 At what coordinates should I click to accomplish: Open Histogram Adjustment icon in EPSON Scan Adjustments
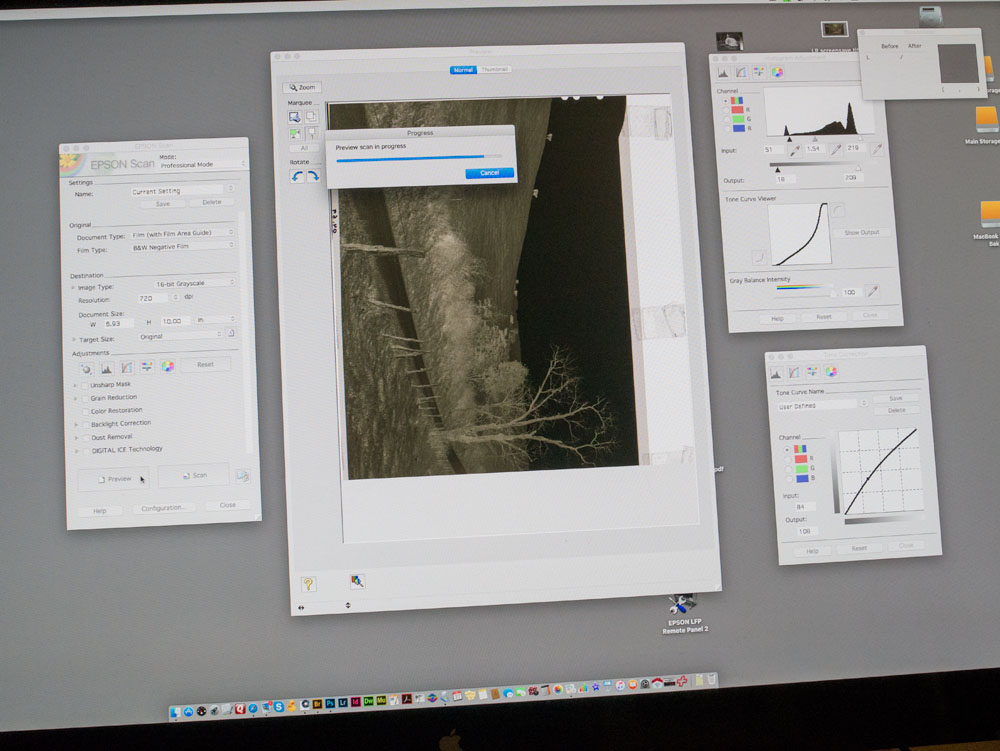107,368
